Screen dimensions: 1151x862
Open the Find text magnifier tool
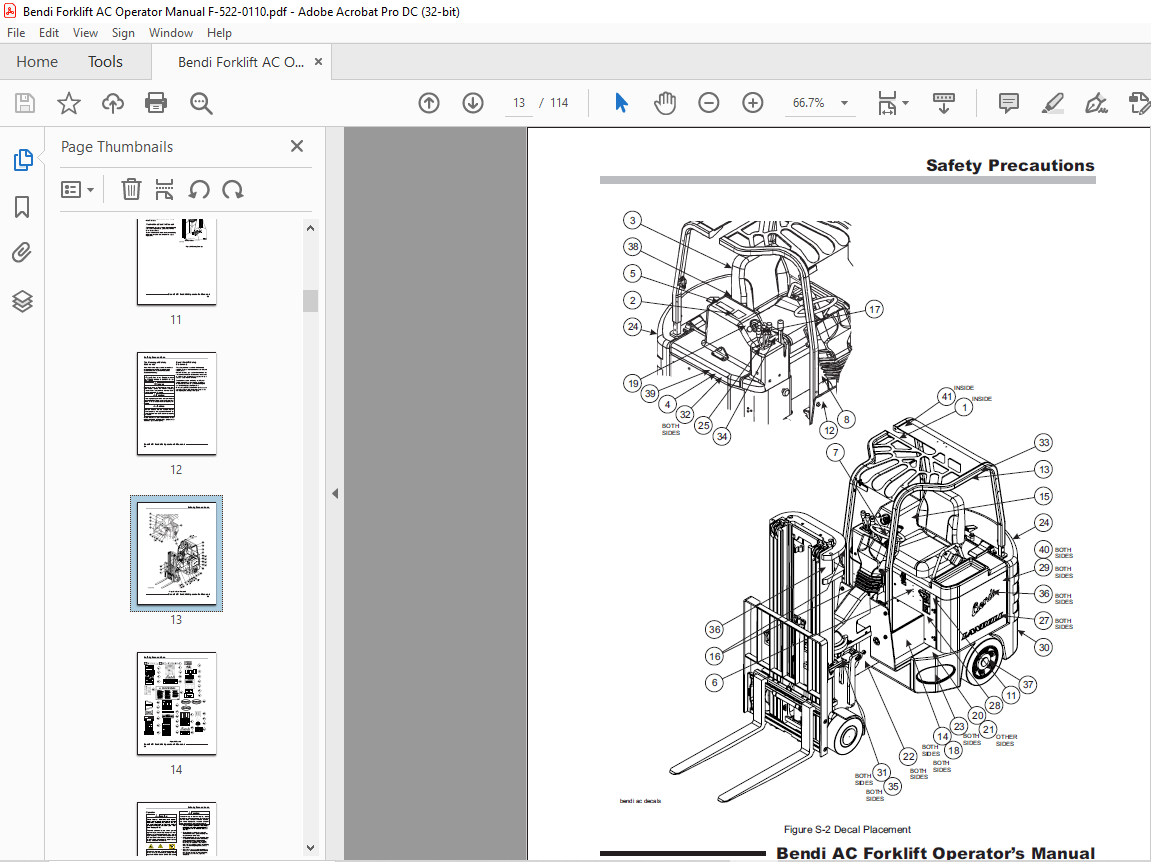coord(200,103)
